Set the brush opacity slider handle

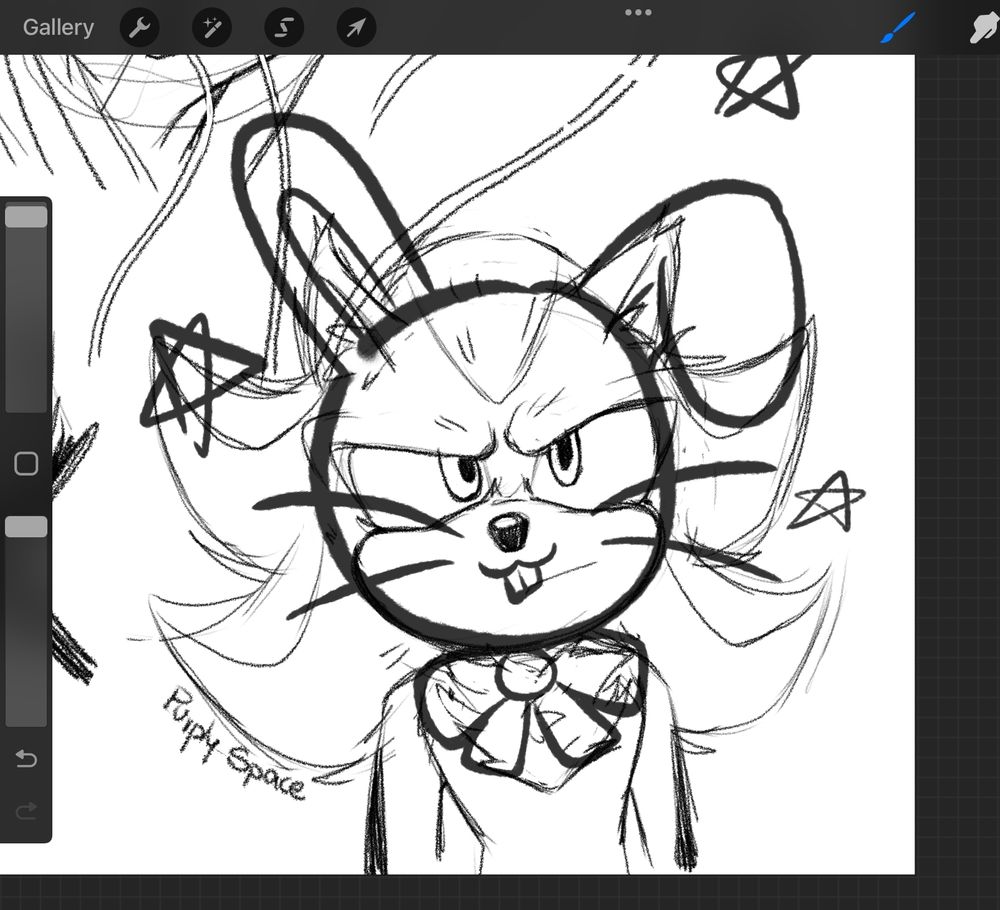tap(26, 527)
